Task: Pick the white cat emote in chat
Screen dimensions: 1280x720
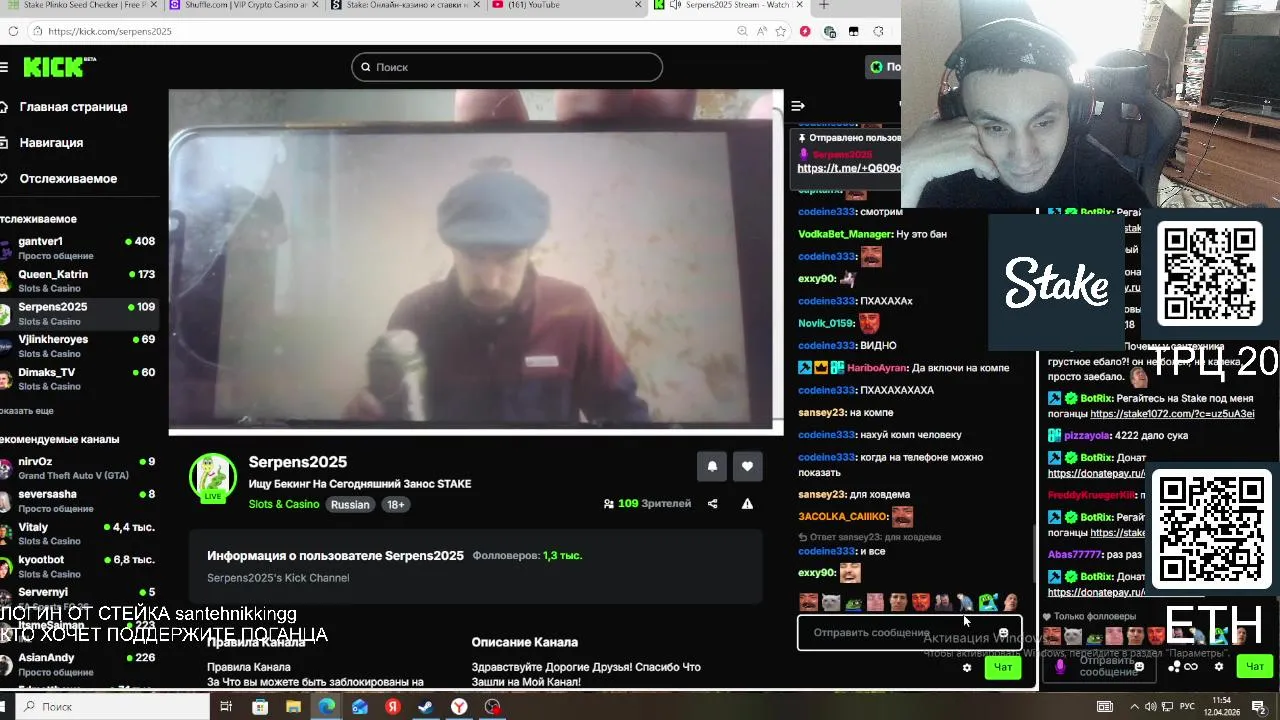Action: pos(831,602)
